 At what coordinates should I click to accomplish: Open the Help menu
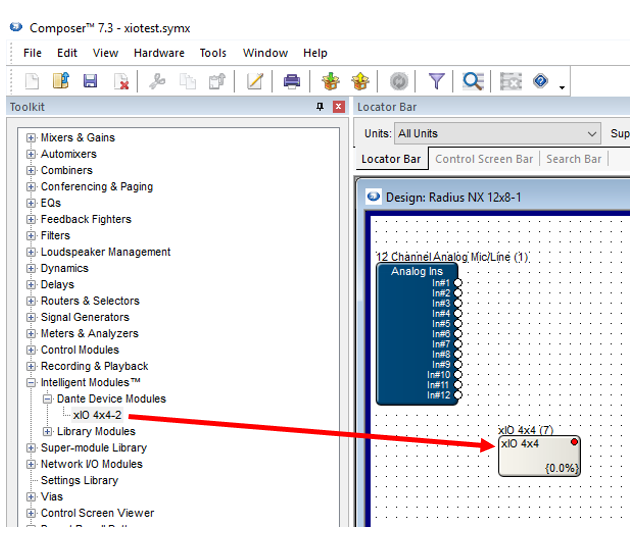coord(315,53)
